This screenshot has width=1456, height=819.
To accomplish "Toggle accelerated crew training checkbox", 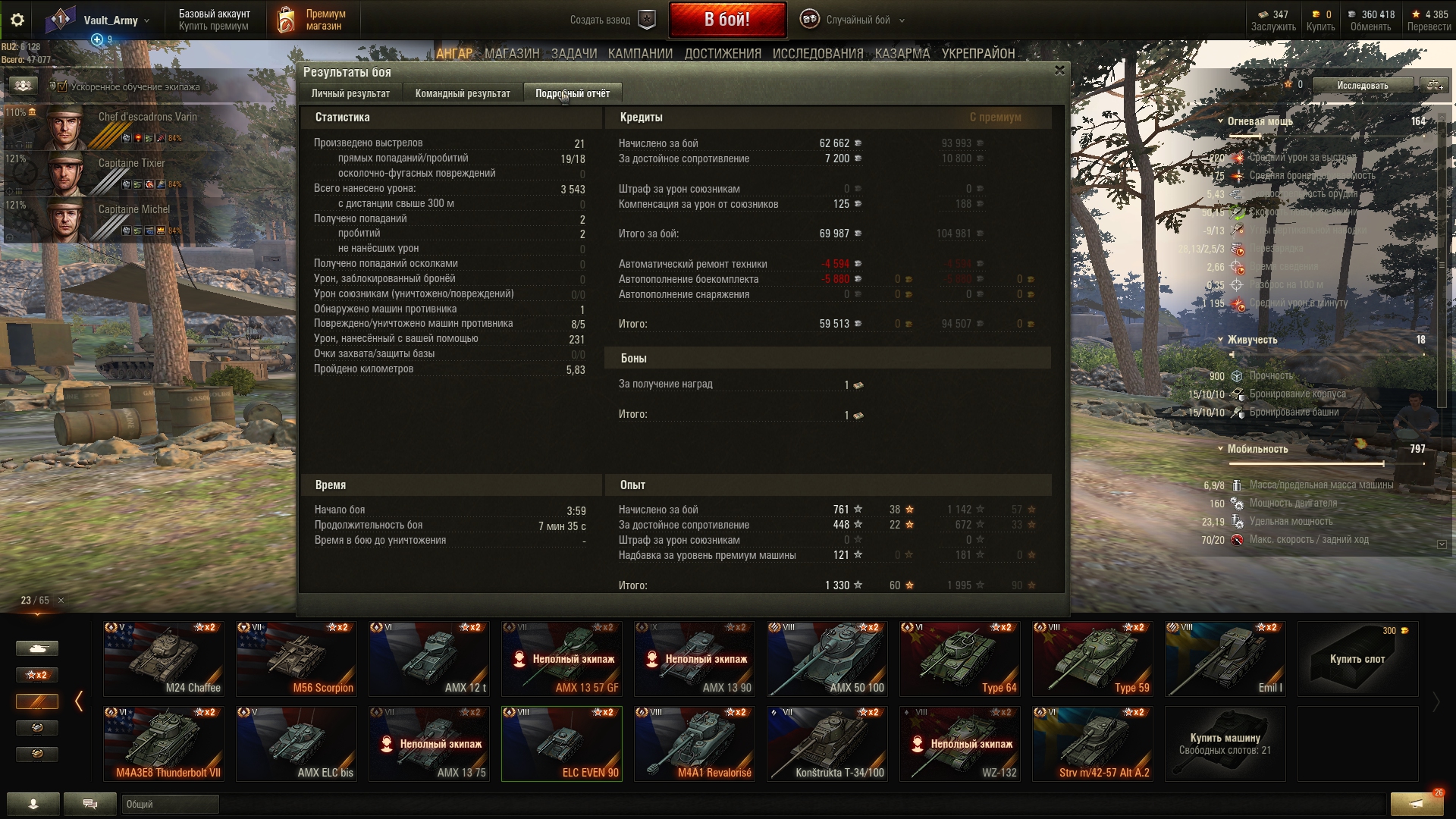I will click(62, 86).
